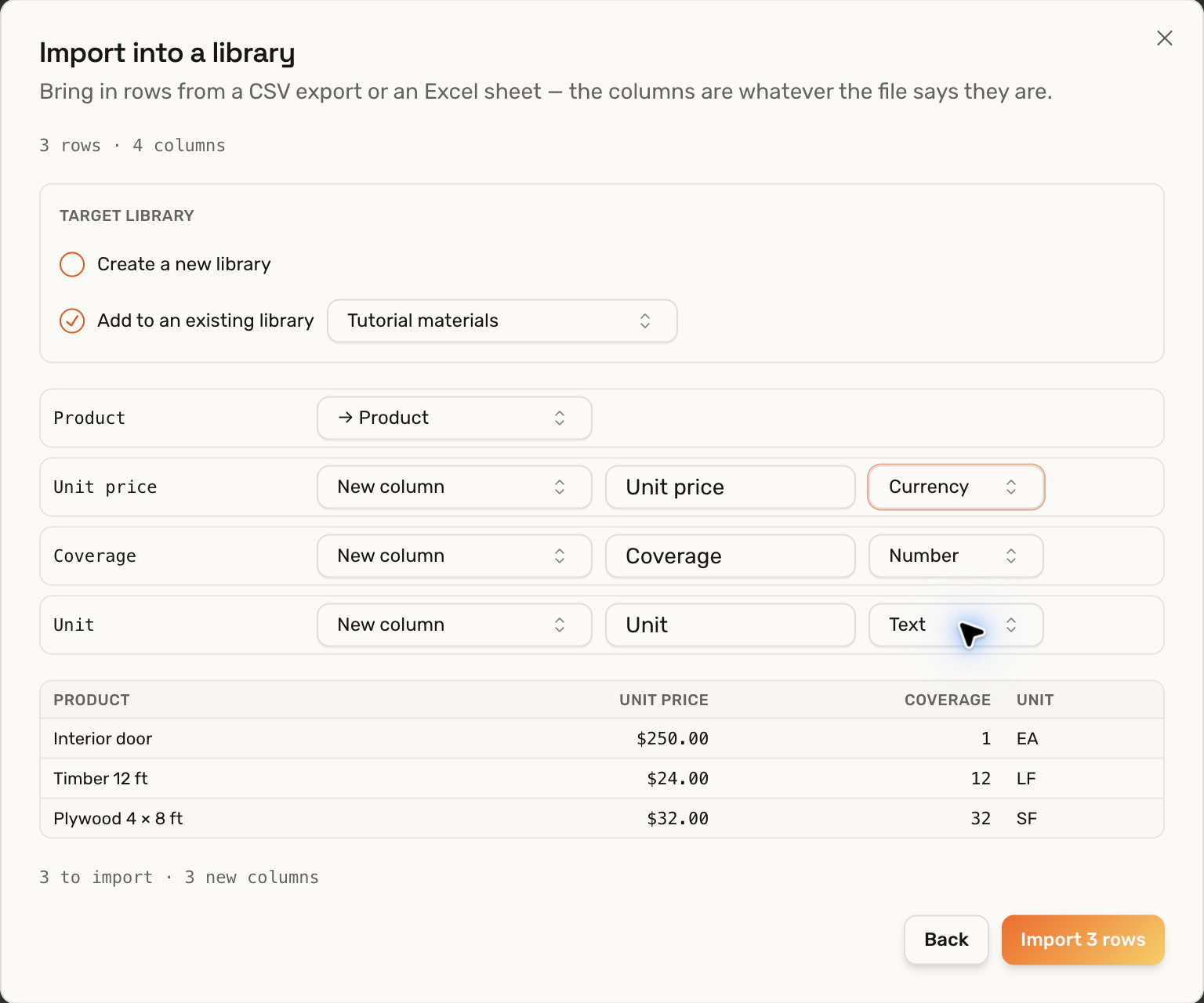Click the Coverage source column label
The height and width of the screenshot is (1003, 1204).
pos(95,556)
